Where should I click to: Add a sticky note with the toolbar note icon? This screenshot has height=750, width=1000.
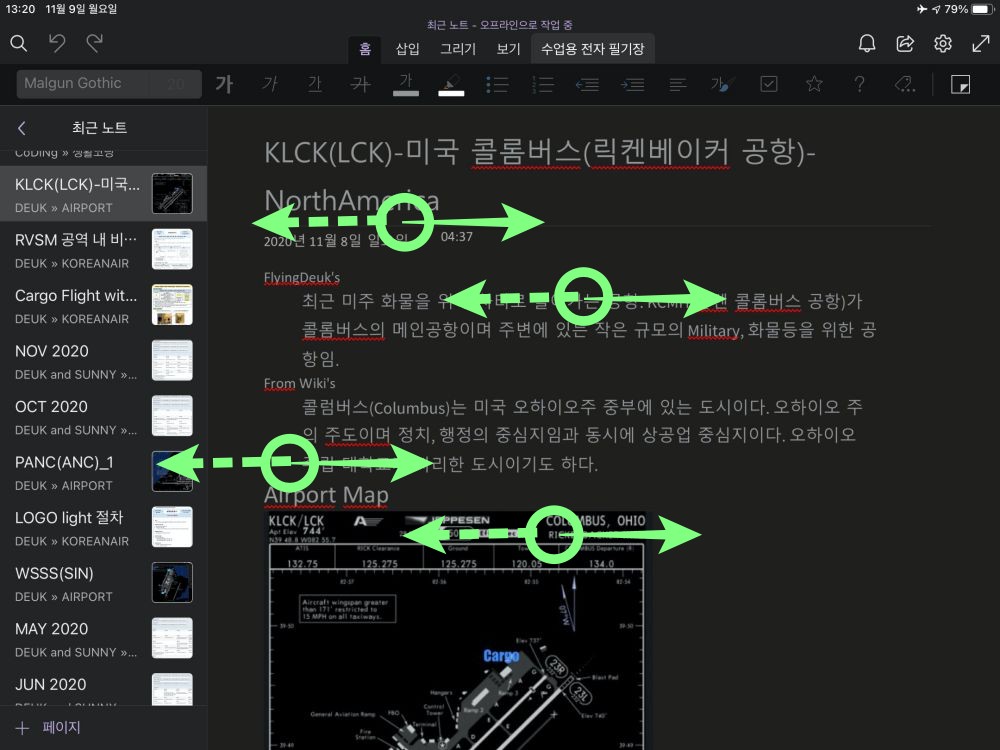coord(960,84)
